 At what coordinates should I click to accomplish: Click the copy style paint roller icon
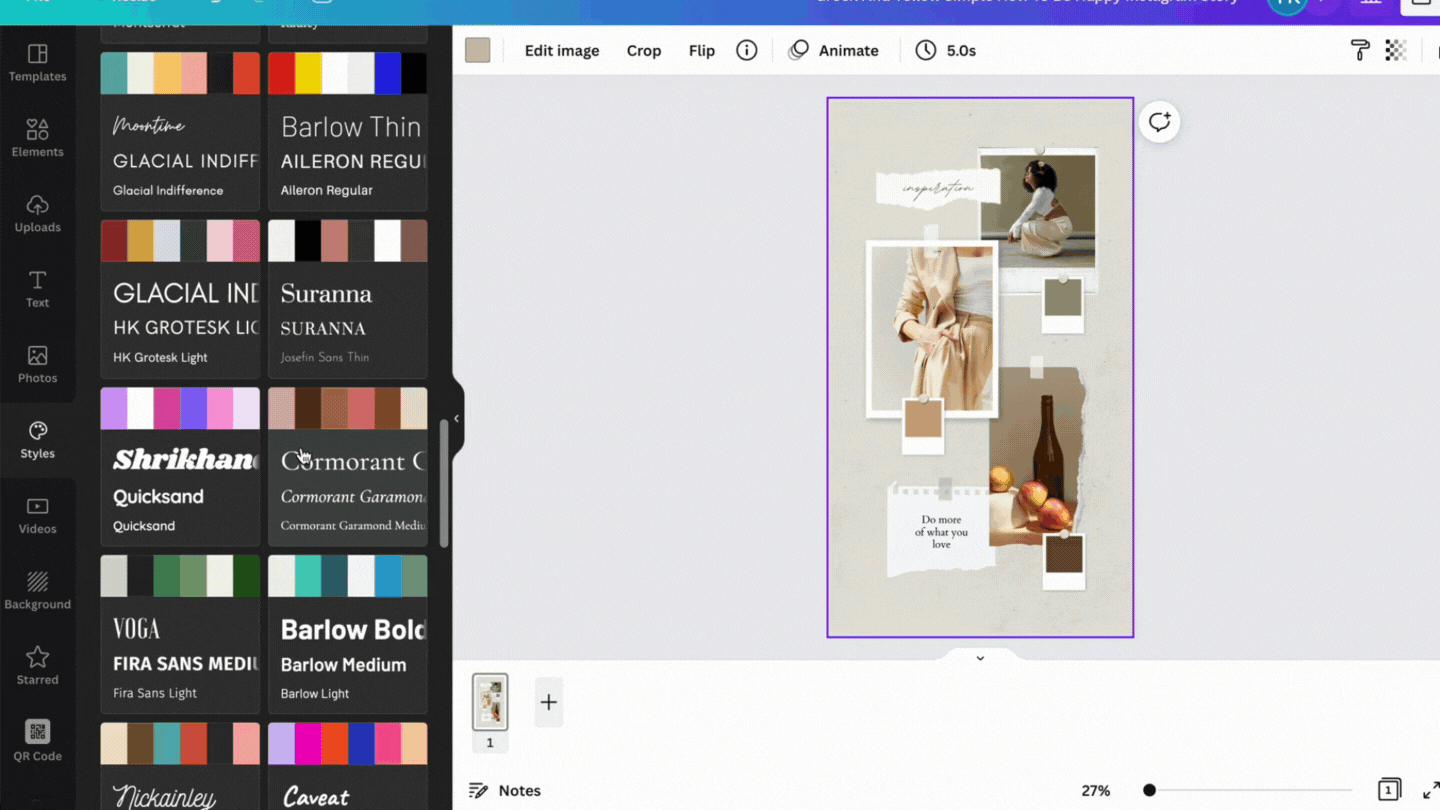coord(1360,50)
